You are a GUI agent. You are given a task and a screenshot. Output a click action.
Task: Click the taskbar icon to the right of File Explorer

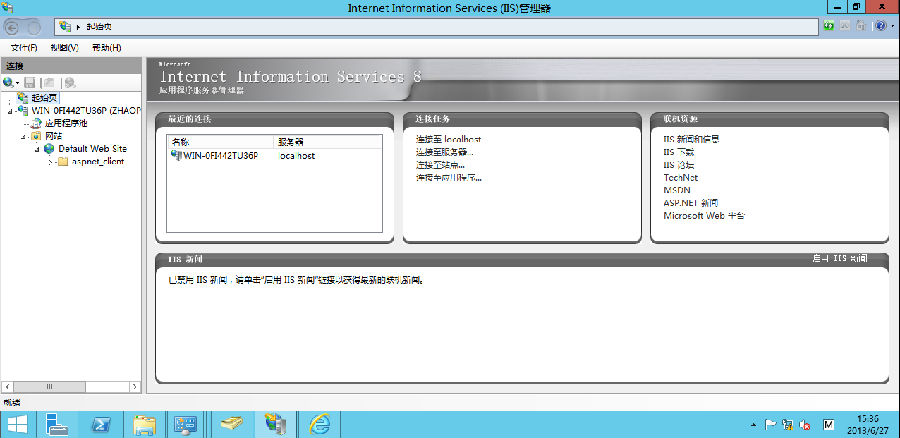[x=185, y=424]
